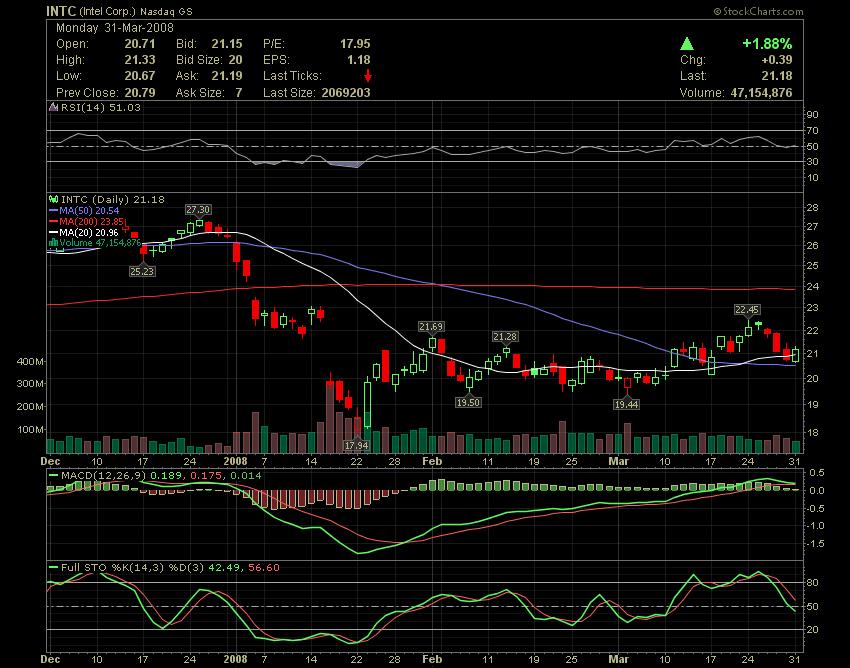Click the 400M volume axis label
Viewport: 850px width, 668px height.
click(x=31, y=361)
